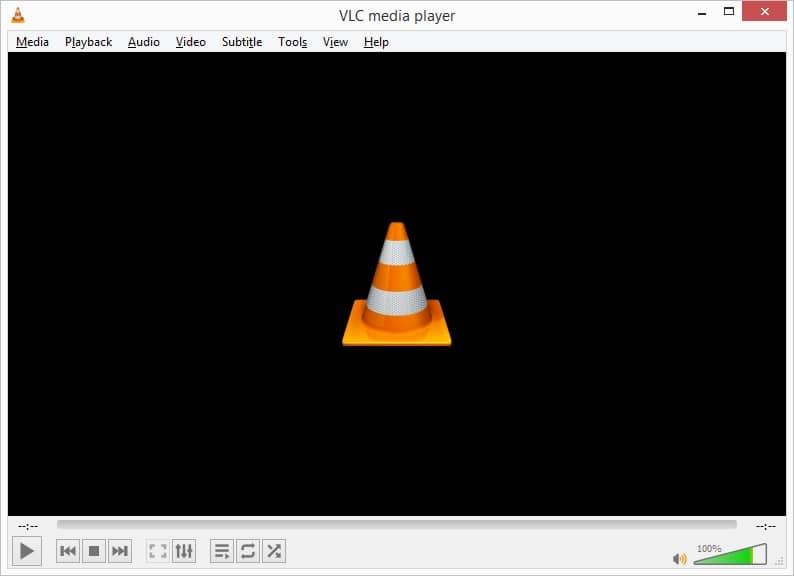Viewport: 794px width, 576px height.
Task: Mute audio via speaker icon
Action: tap(680, 559)
